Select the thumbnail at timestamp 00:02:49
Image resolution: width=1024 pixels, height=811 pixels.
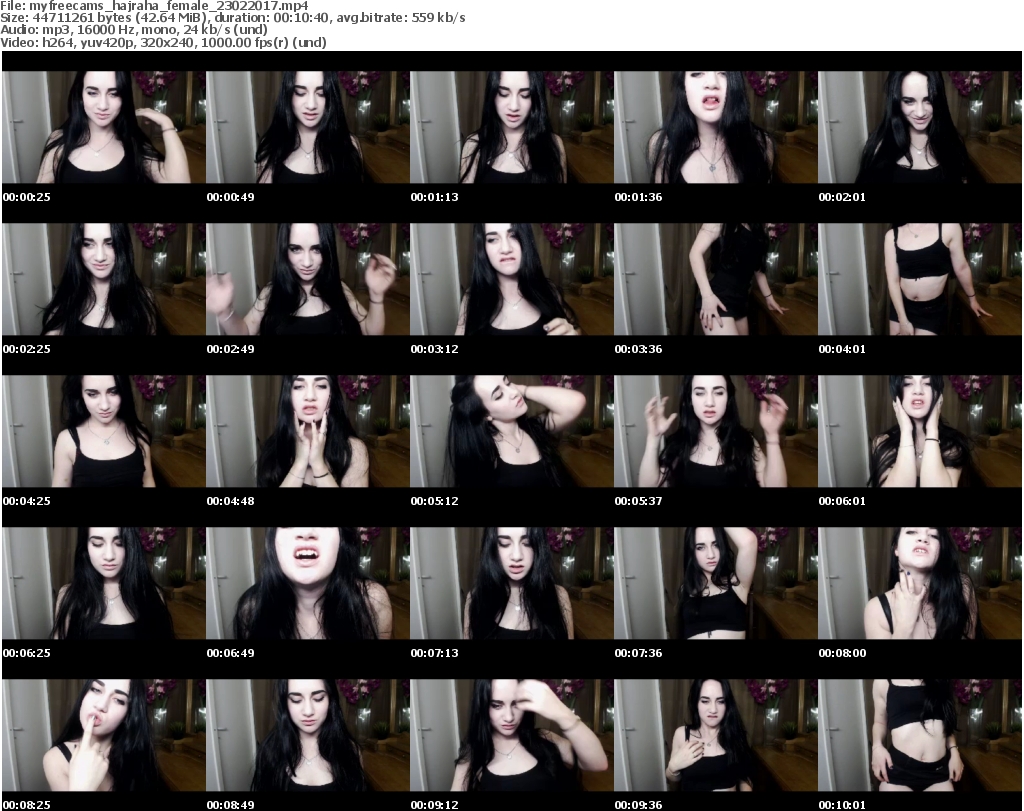[308, 279]
